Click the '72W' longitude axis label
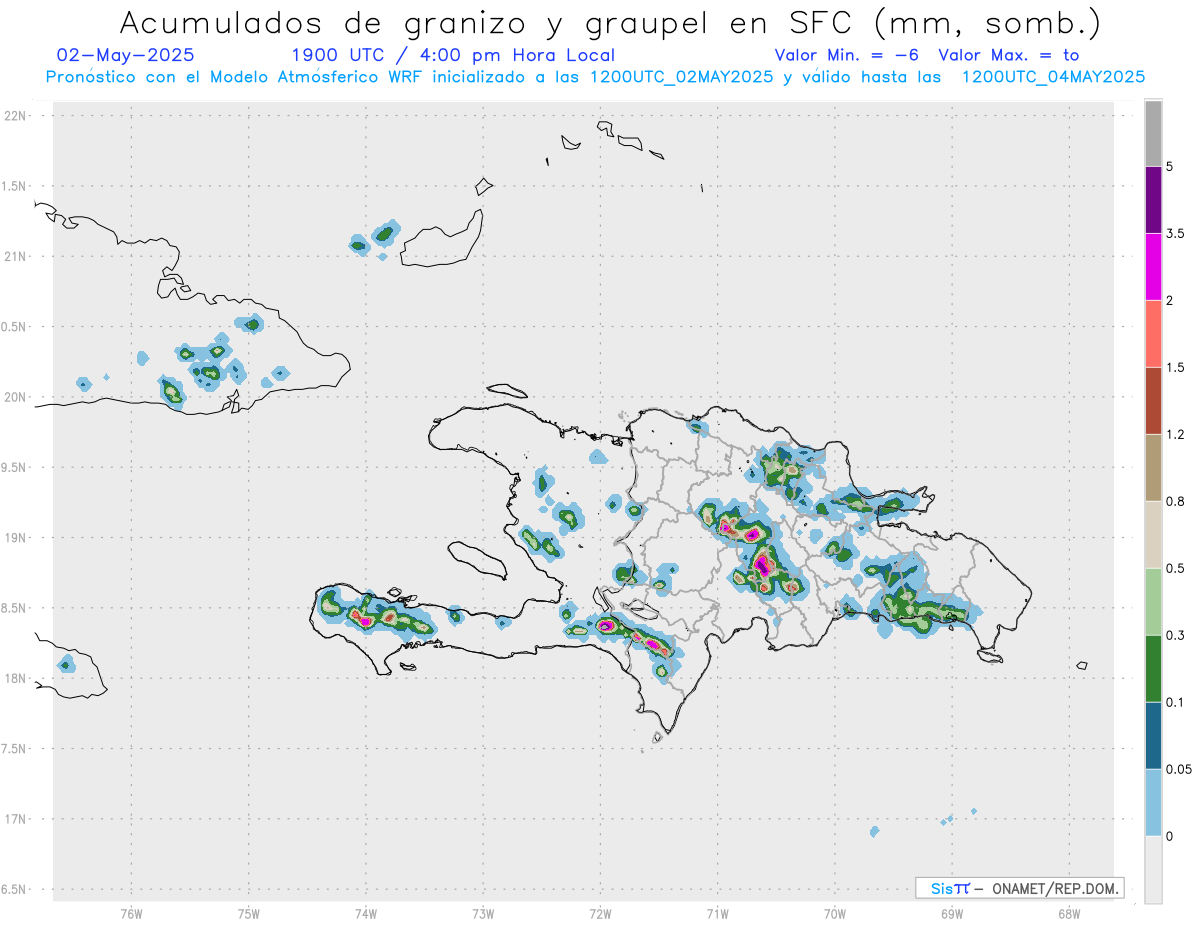This screenshot has width=1200, height=927. pos(600,913)
